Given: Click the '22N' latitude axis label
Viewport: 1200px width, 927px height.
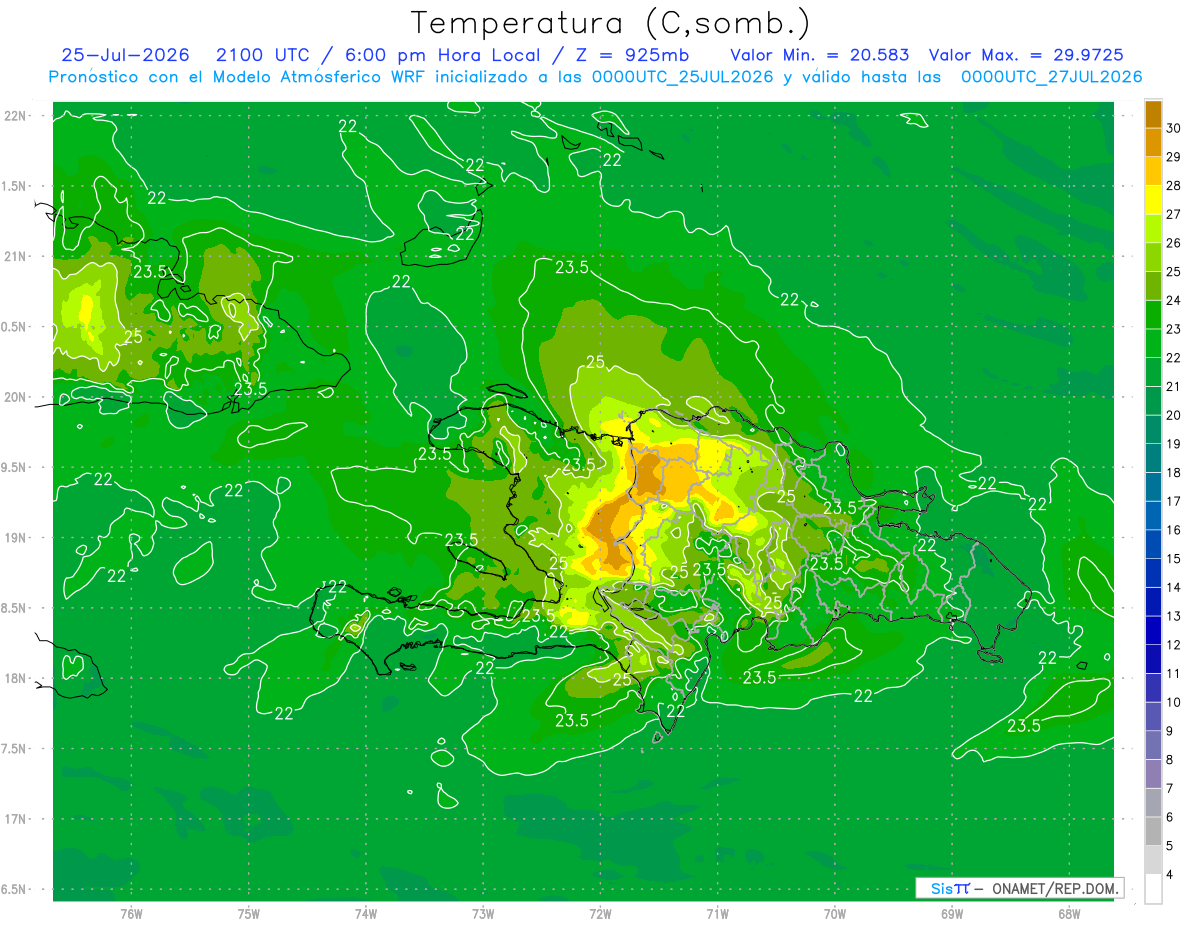Looking at the screenshot, I should [15, 116].
